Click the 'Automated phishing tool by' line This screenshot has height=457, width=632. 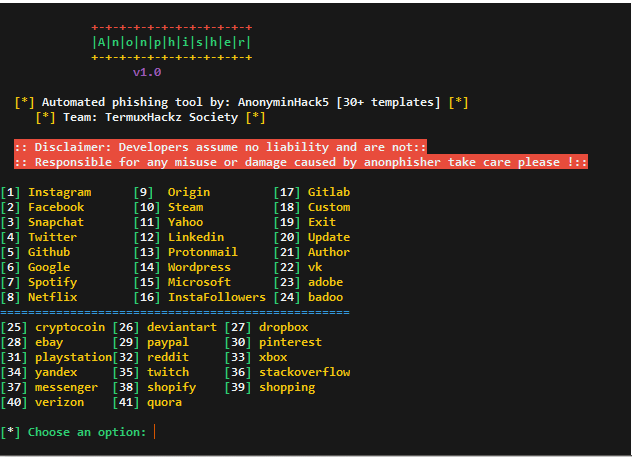tap(241, 102)
